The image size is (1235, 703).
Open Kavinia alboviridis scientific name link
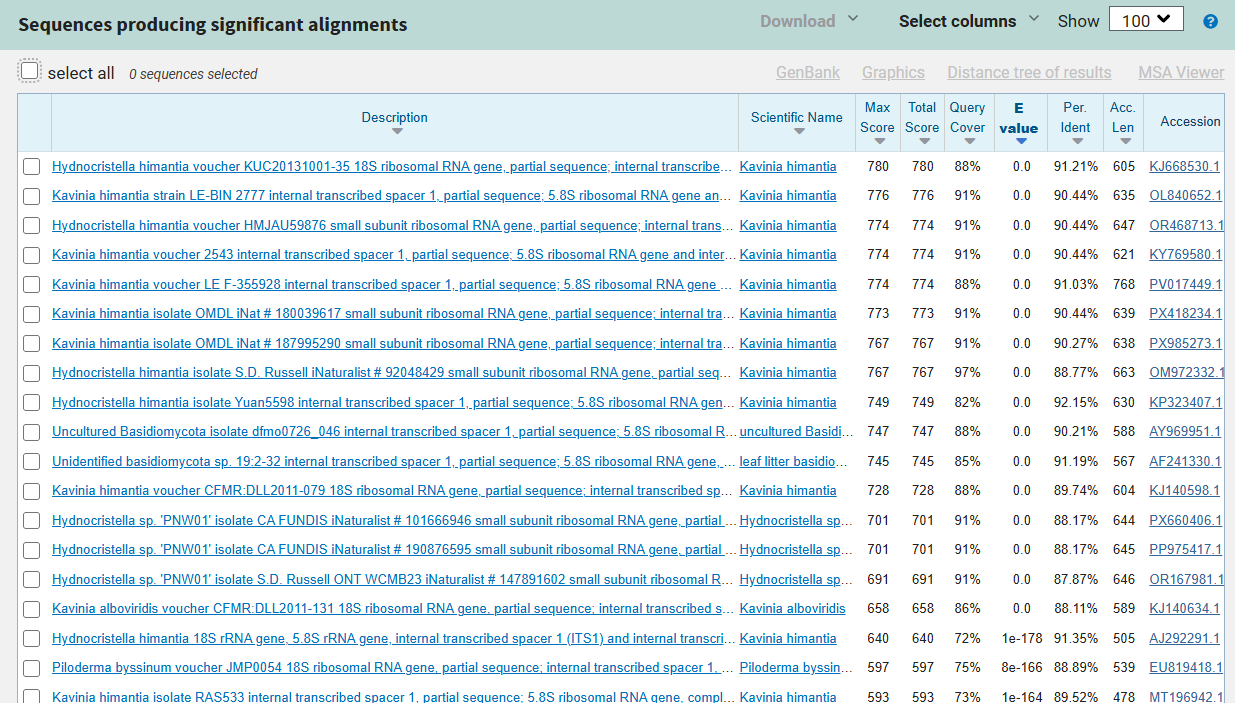pyautogui.click(x=793, y=609)
